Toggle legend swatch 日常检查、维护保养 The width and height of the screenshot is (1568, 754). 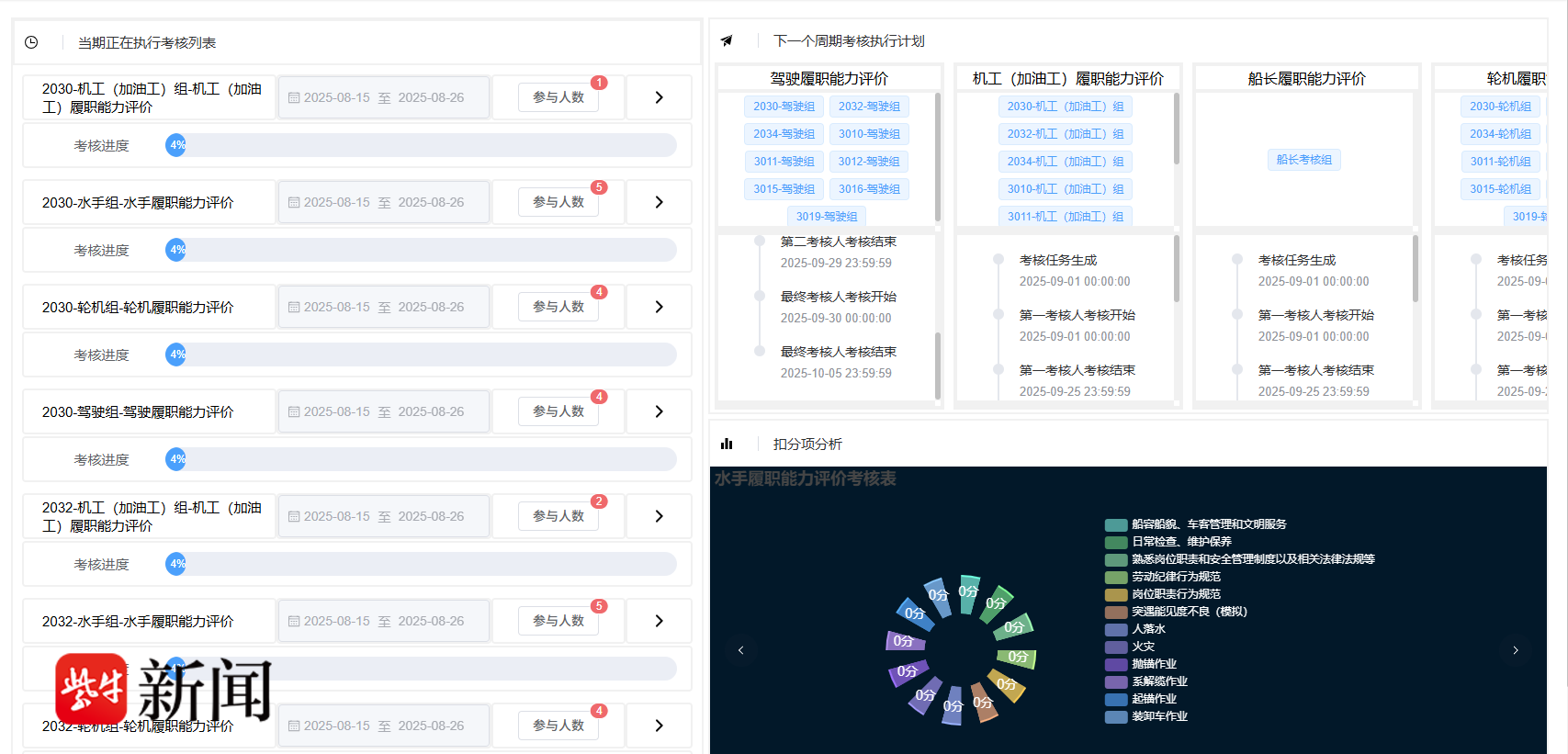pyautogui.click(x=1116, y=543)
